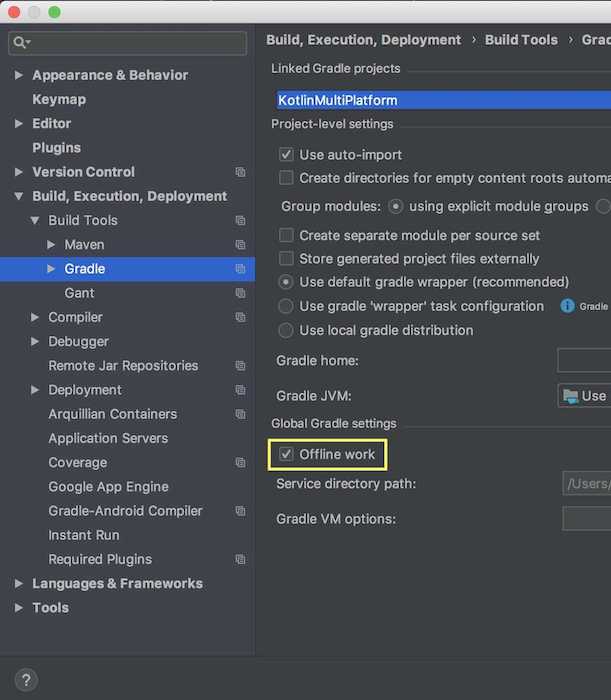Screen dimensions: 611x700
Task: Expand the Maven node arrow
Action: [x=51, y=245]
